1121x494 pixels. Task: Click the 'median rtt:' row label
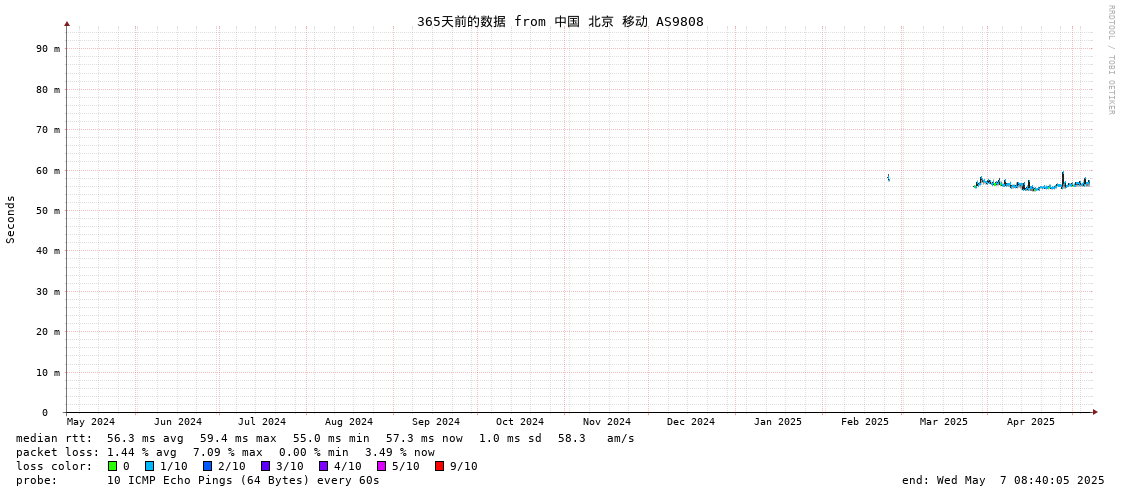pos(54,438)
